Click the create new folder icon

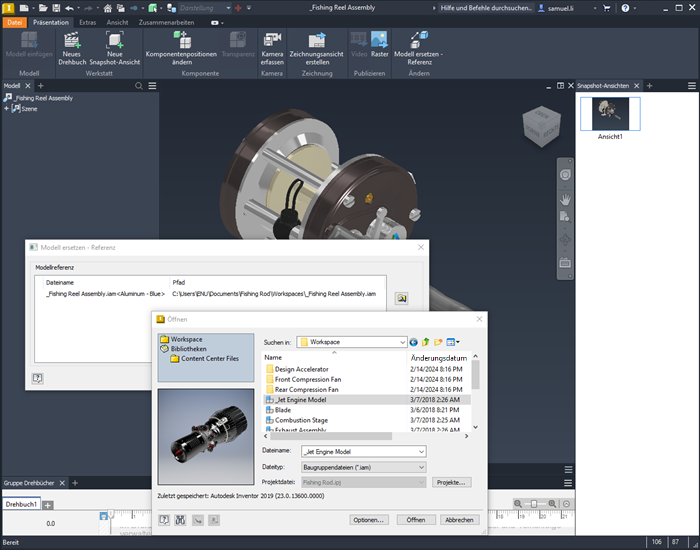439,342
